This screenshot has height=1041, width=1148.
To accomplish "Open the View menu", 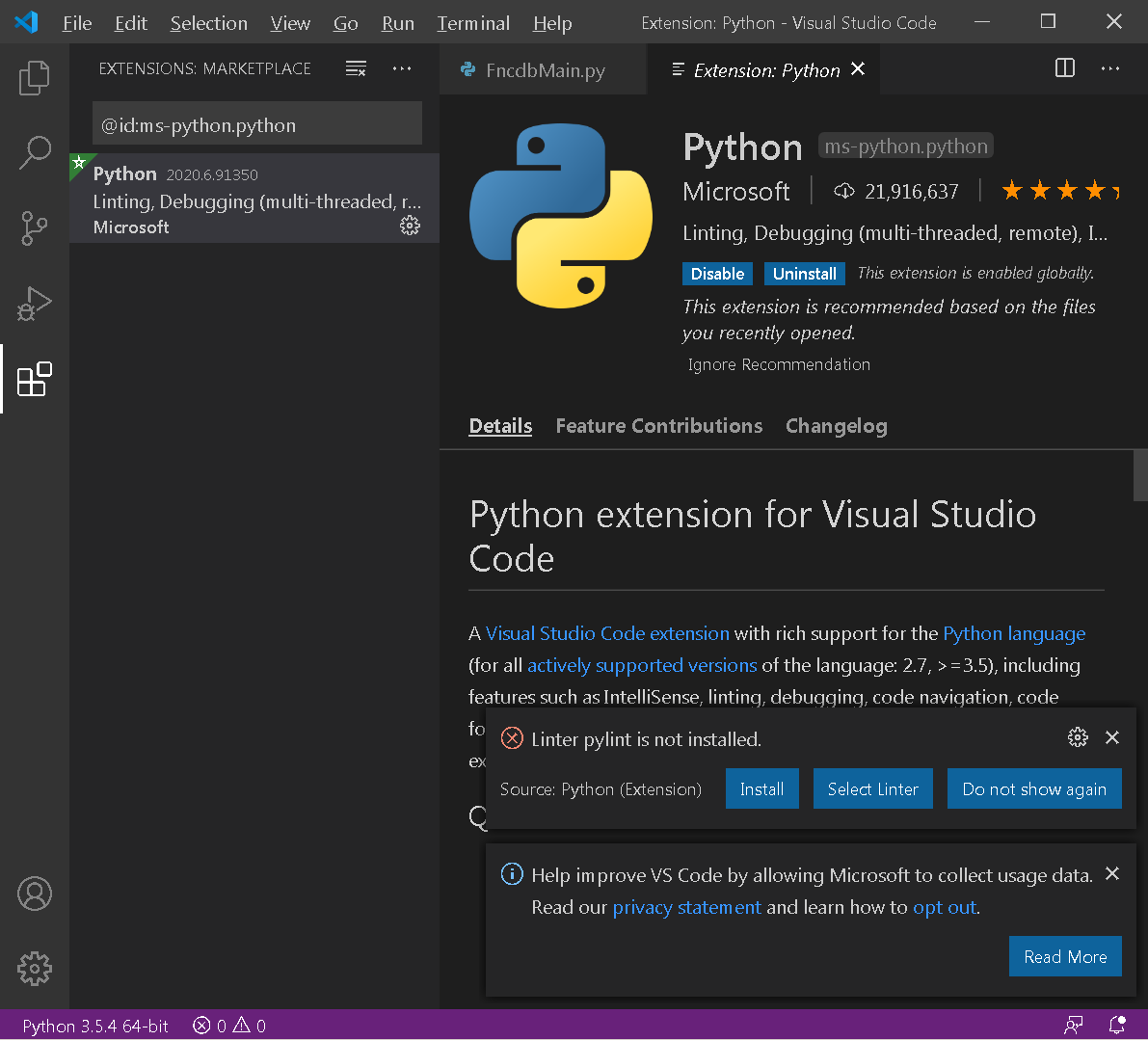I will pyautogui.click(x=290, y=23).
